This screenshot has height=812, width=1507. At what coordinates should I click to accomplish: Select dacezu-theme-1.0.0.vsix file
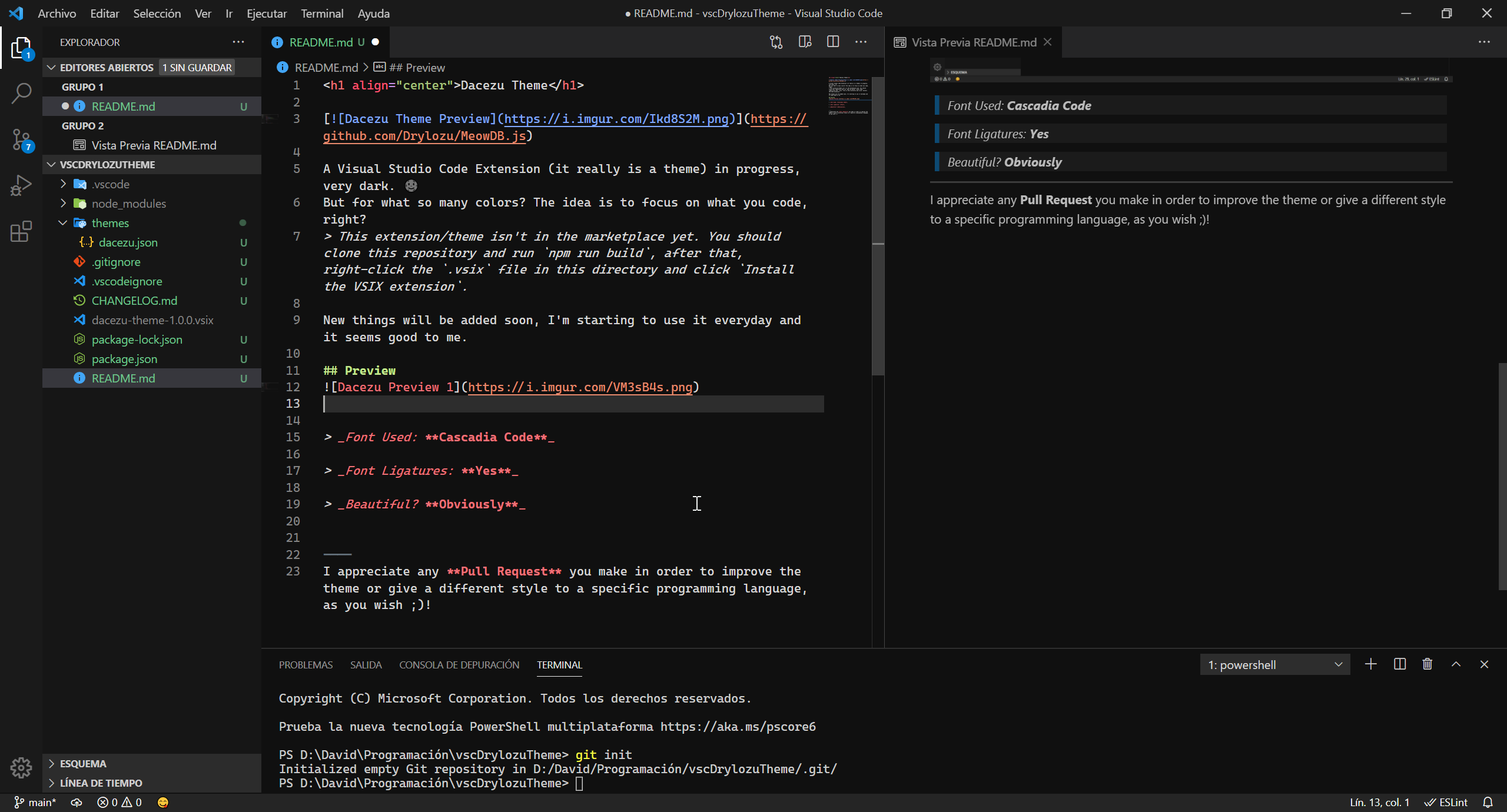click(x=152, y=320)
